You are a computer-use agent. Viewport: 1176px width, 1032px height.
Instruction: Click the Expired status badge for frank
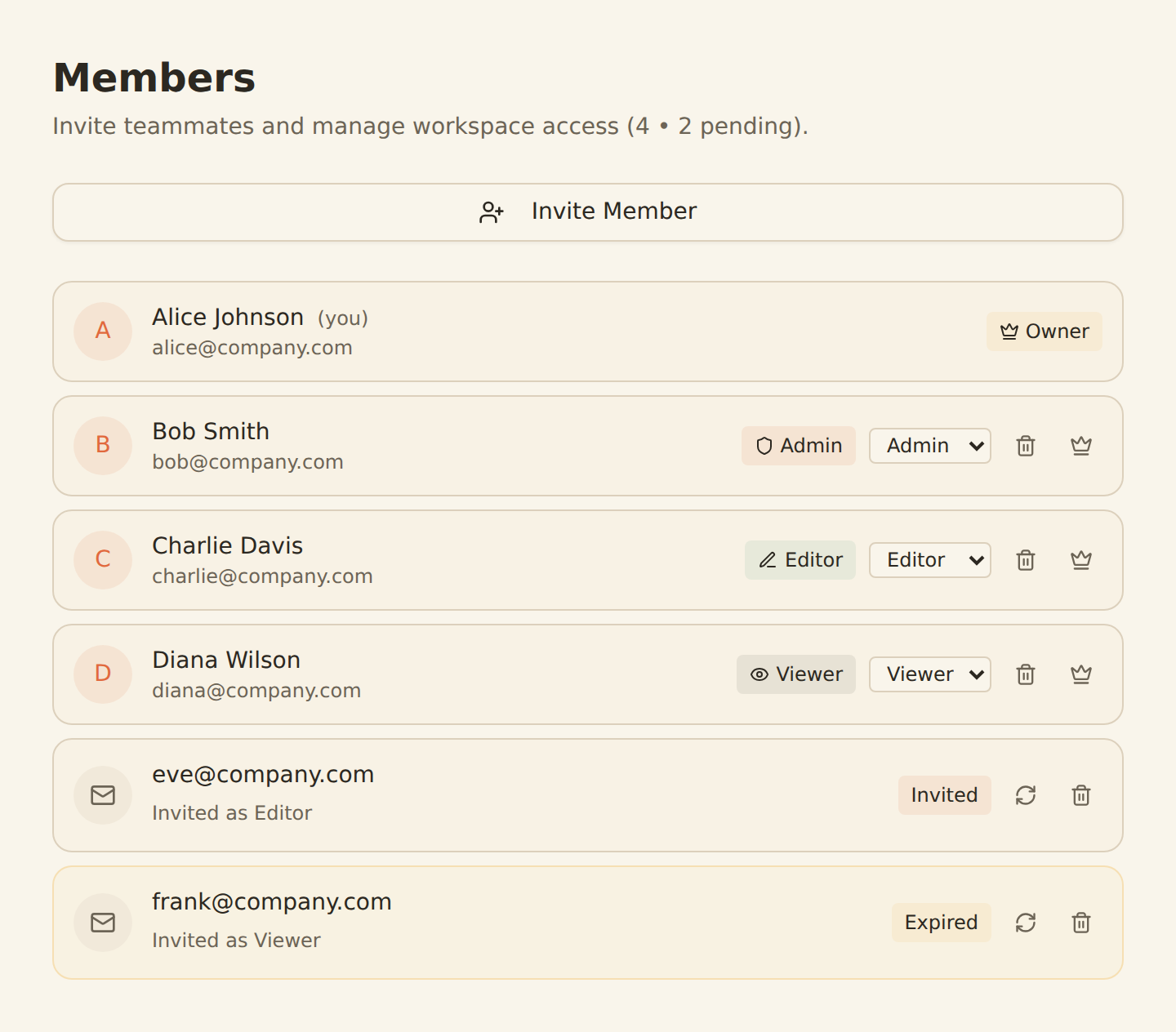[942, 923]
